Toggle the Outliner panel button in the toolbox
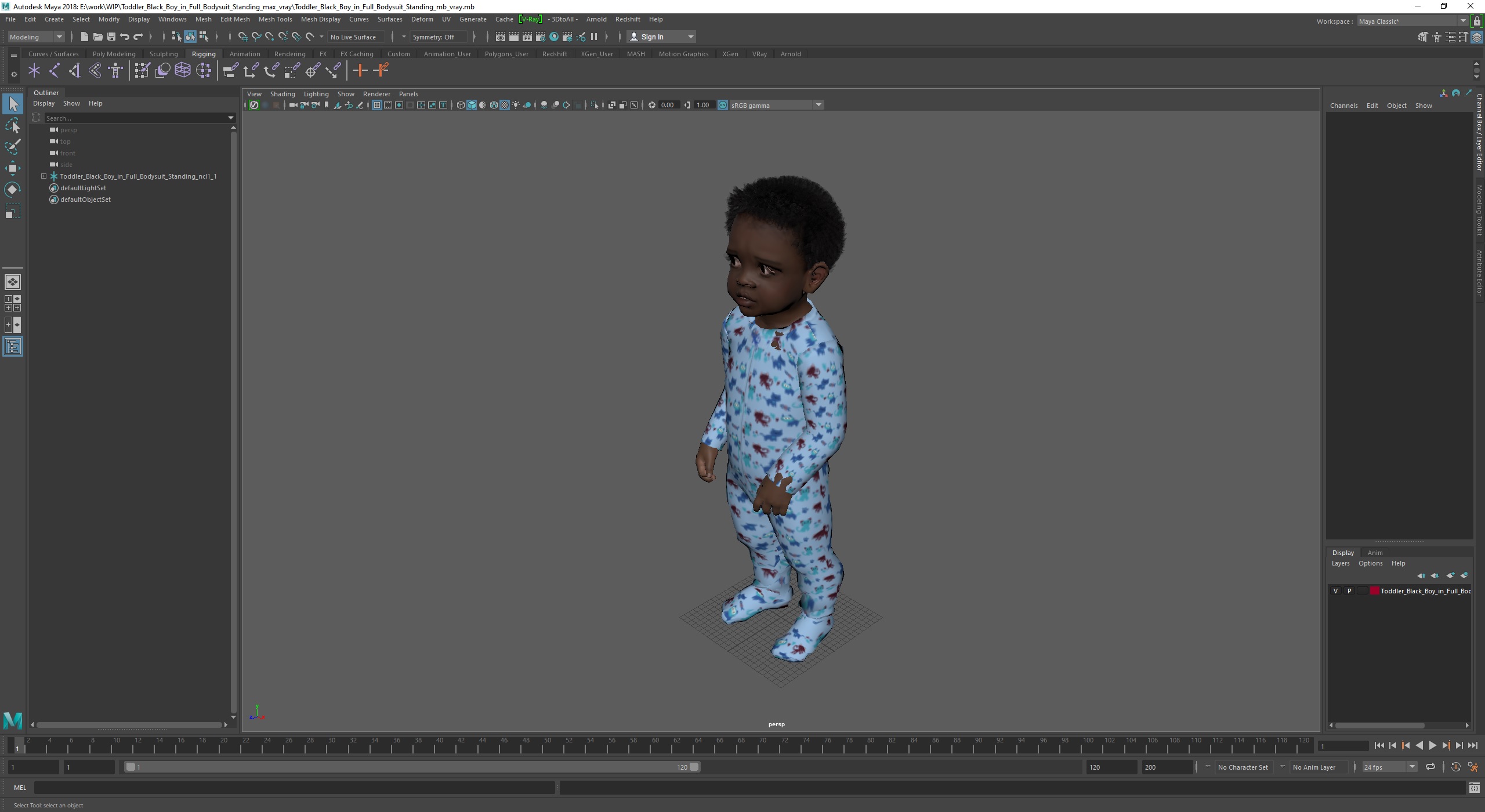This screenshot has width=1485, height=812. point(13,347)
